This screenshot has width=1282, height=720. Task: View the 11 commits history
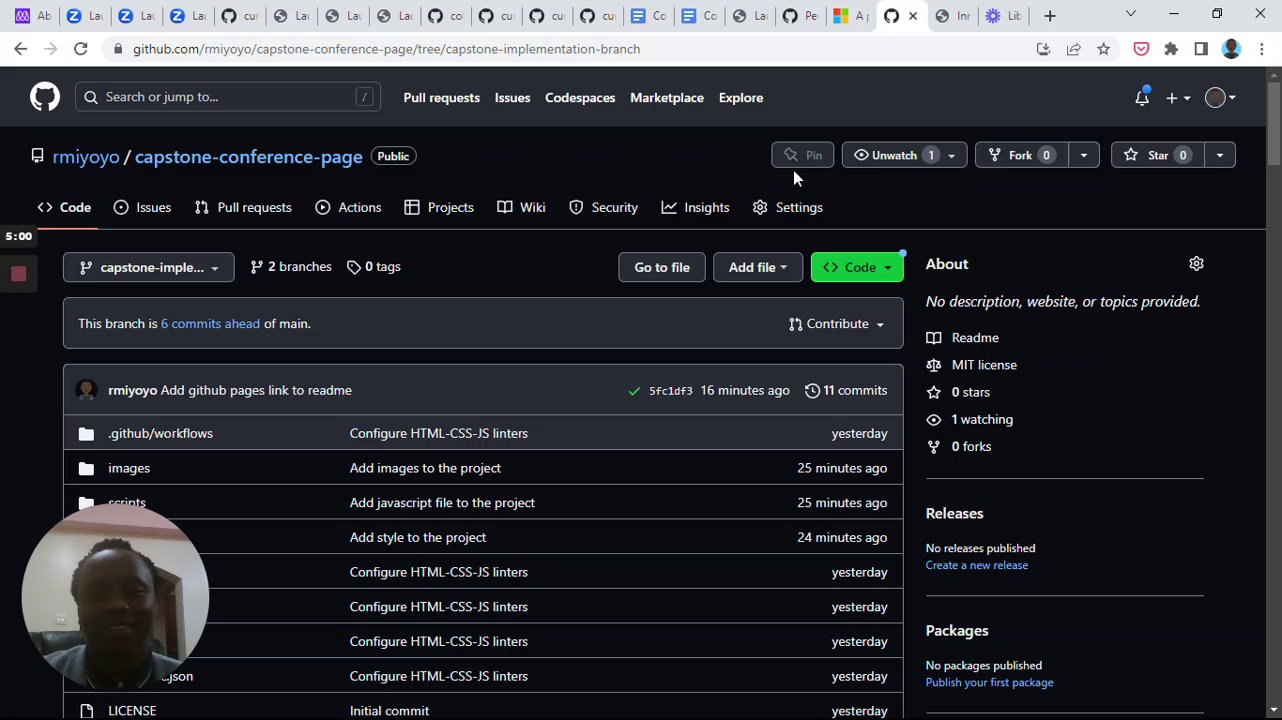point(846,390)
